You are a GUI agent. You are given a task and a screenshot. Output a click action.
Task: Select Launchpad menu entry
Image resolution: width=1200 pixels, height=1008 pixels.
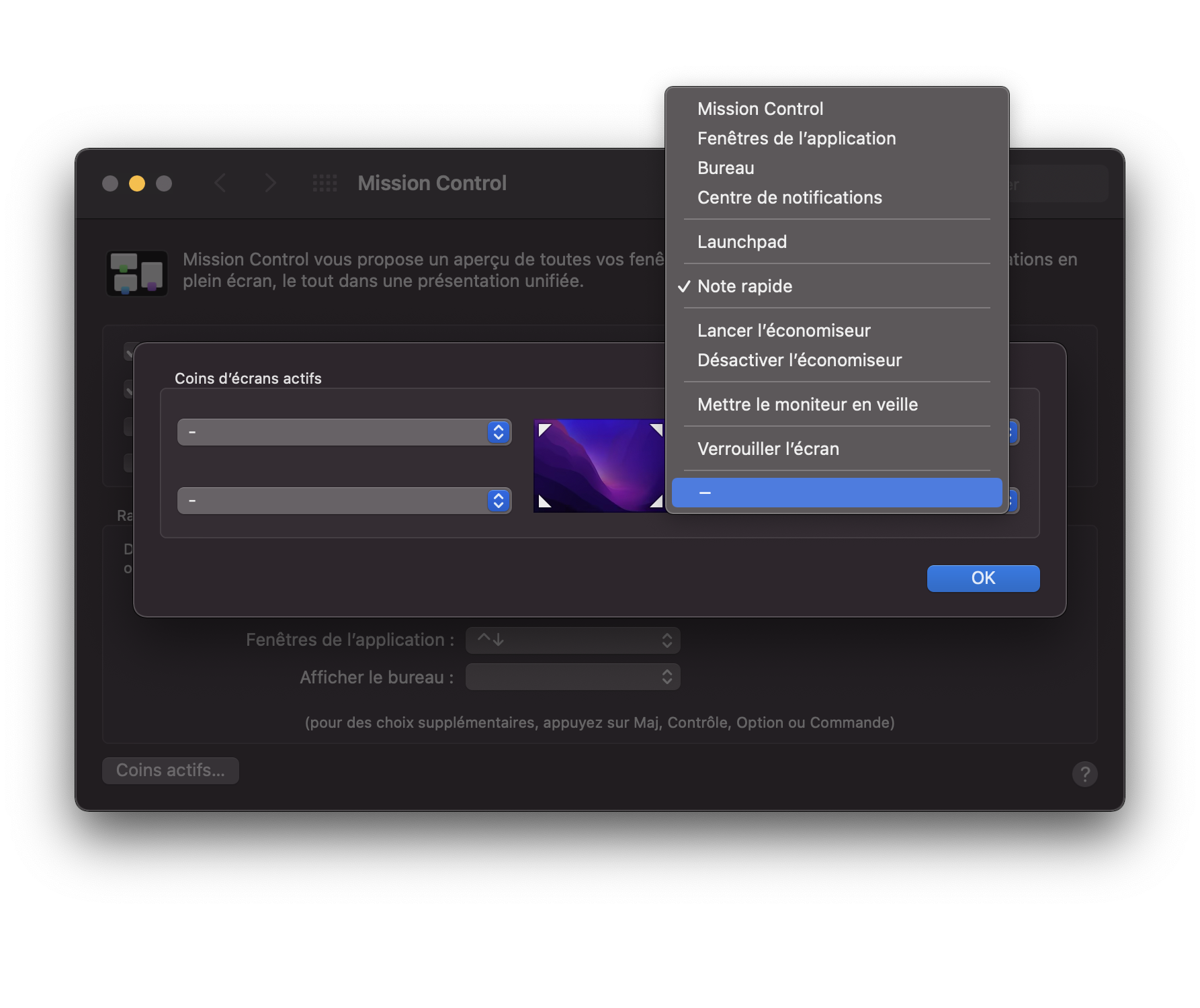point(837,242)
